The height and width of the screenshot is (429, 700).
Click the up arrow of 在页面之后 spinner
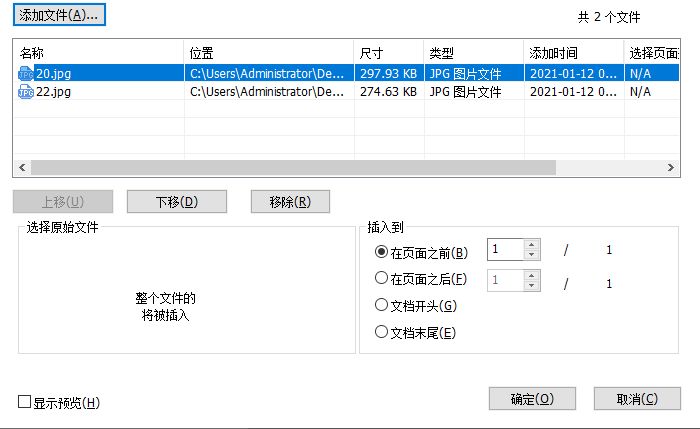coord(531,275)
